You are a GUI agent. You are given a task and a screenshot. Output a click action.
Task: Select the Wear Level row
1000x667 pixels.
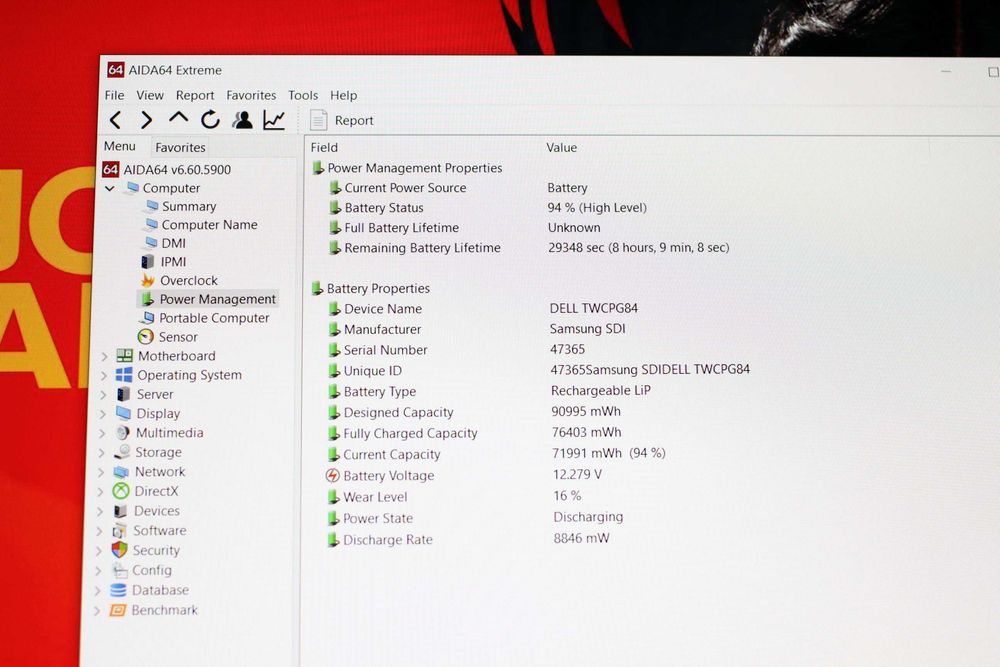pos(453,496)
